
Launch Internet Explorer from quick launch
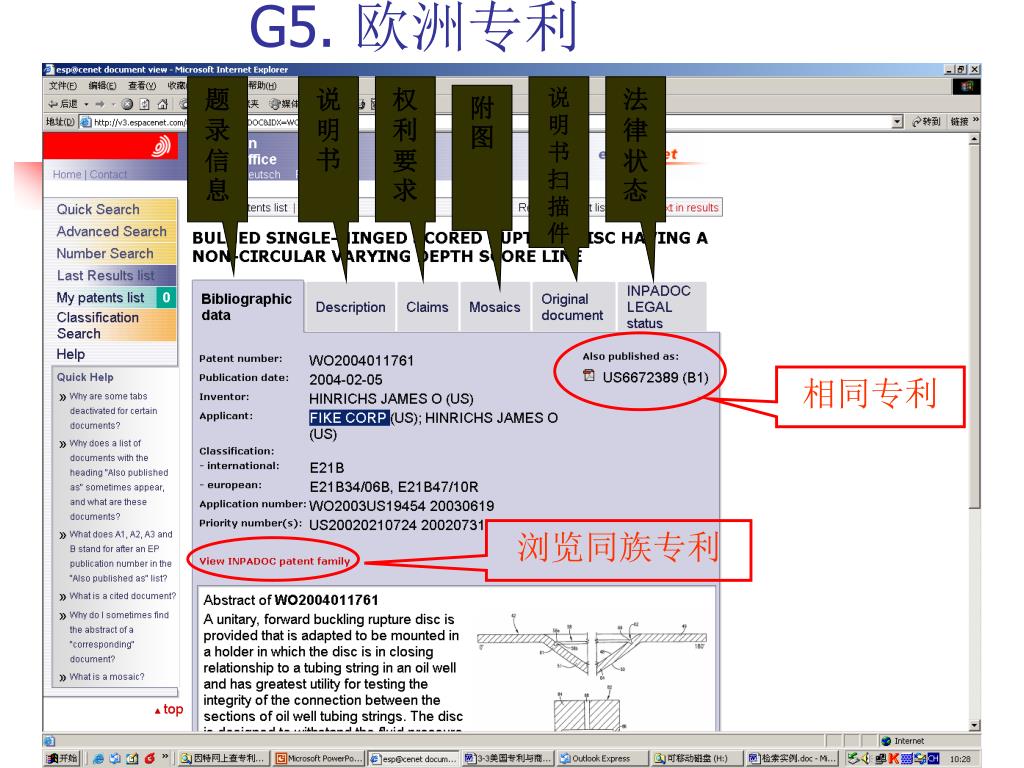pos(98,758)
